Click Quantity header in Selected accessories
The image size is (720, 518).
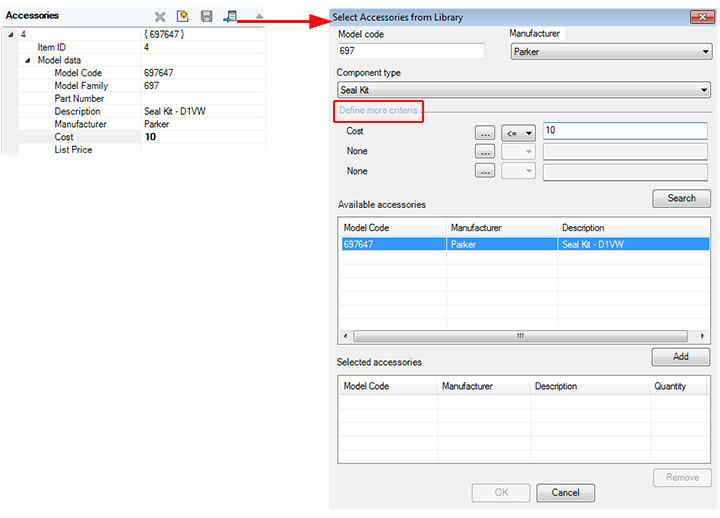[677, 386]
